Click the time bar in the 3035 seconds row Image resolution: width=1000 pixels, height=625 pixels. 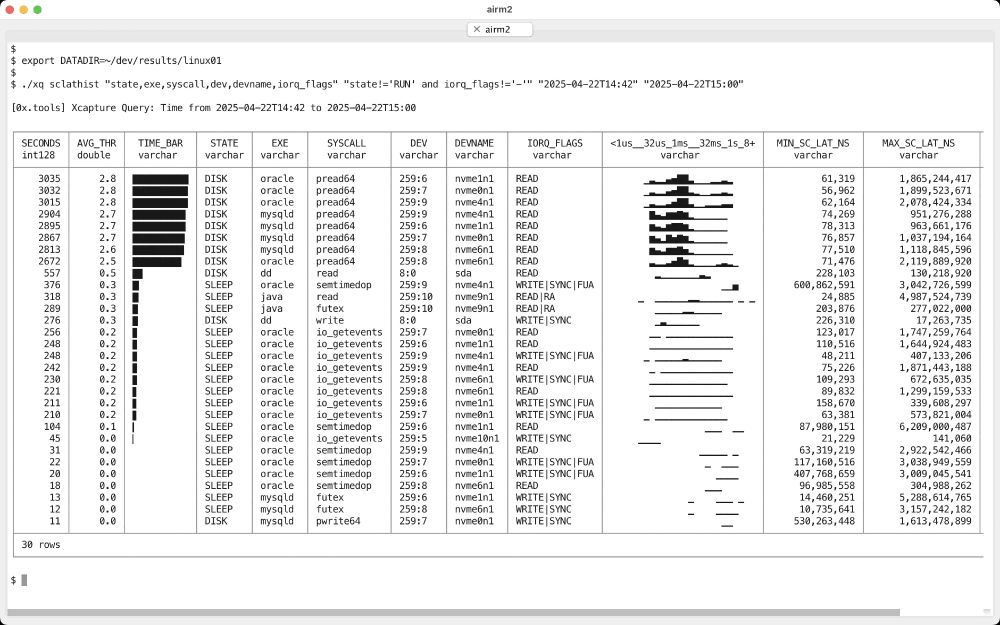pos(160,179)
